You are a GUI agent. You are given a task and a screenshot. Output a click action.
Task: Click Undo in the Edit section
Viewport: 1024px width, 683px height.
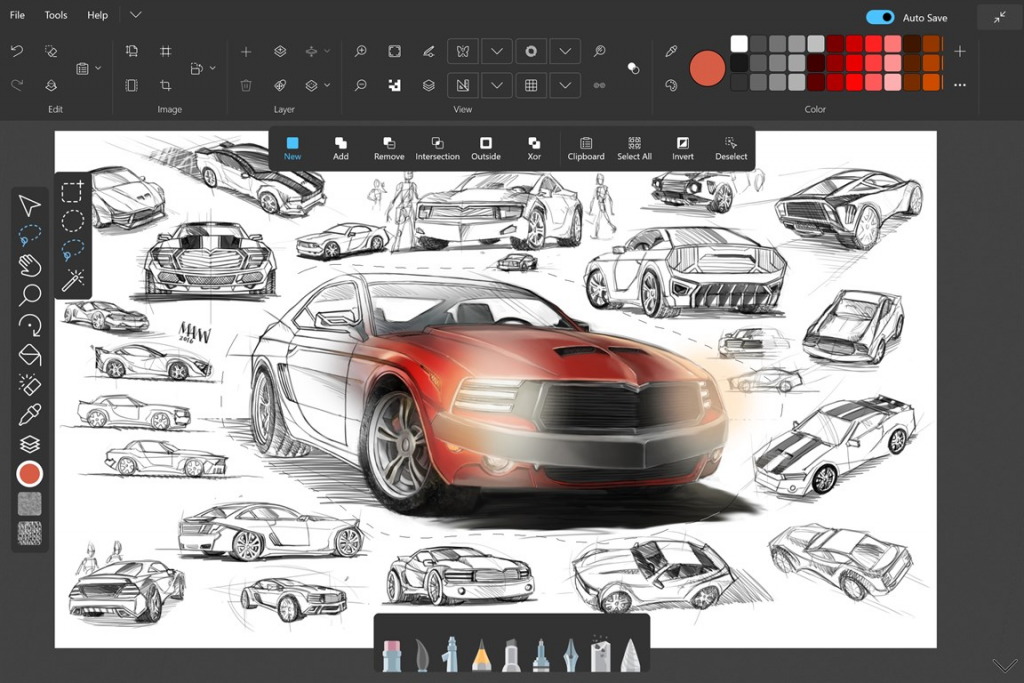tap(17, 50)
